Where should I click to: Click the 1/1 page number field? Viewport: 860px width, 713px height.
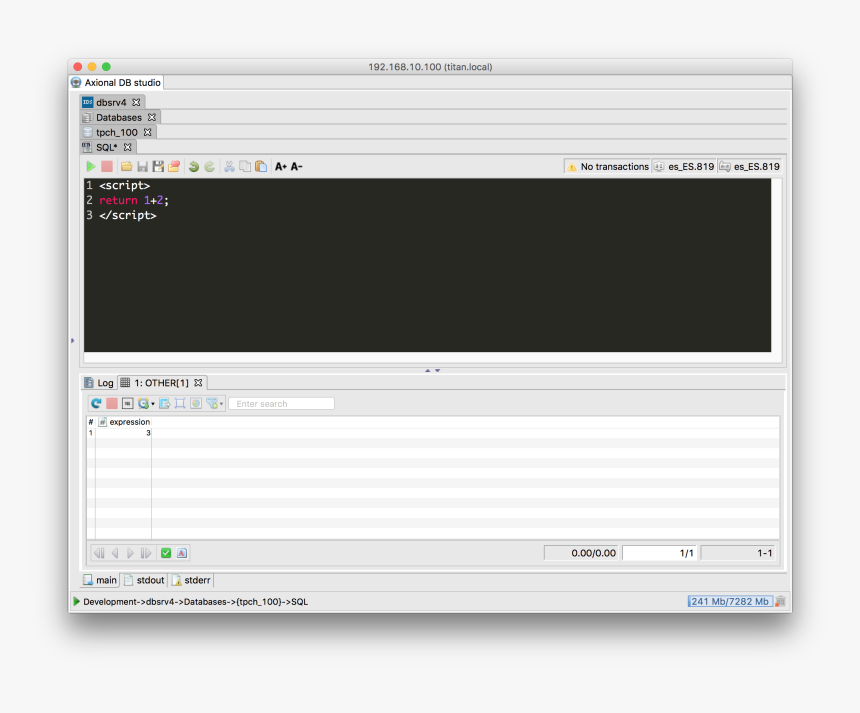(660, 553)
